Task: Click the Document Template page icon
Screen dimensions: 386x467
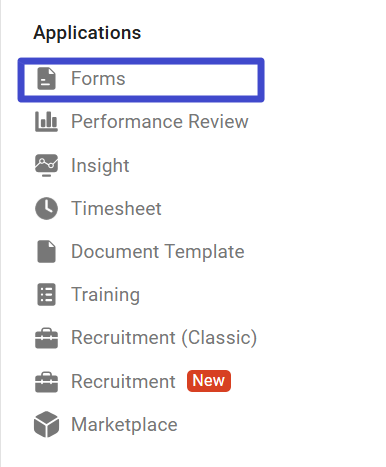Action: click(46, 251)
